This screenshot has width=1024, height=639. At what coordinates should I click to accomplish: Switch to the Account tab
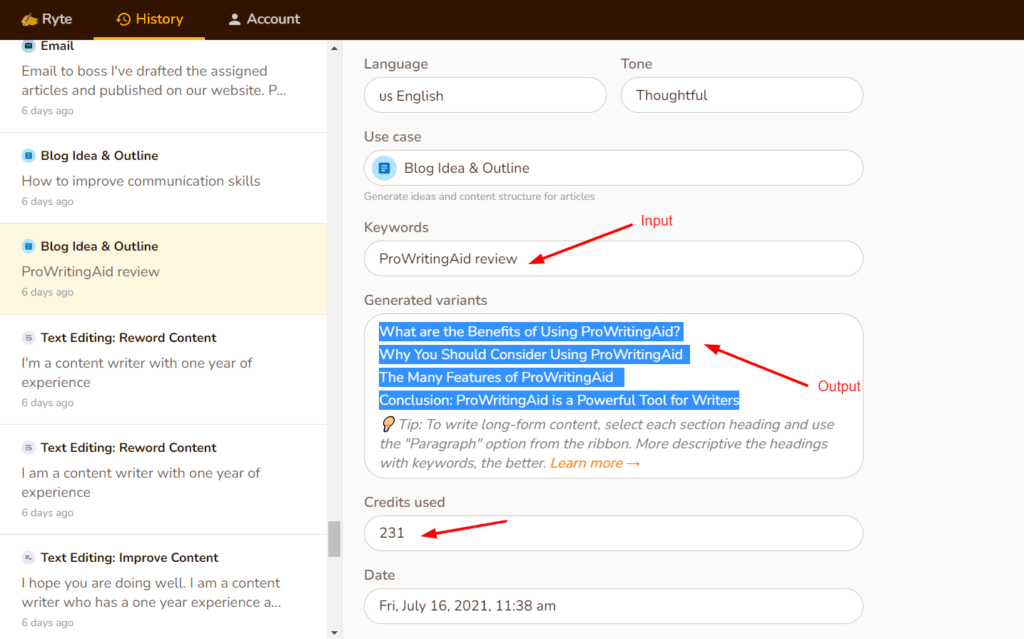coord(263,19)
